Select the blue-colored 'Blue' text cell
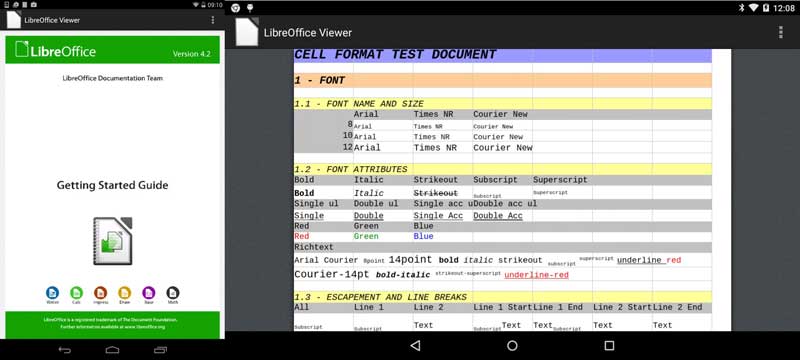The image size is (800, 360). coord(443,237)
